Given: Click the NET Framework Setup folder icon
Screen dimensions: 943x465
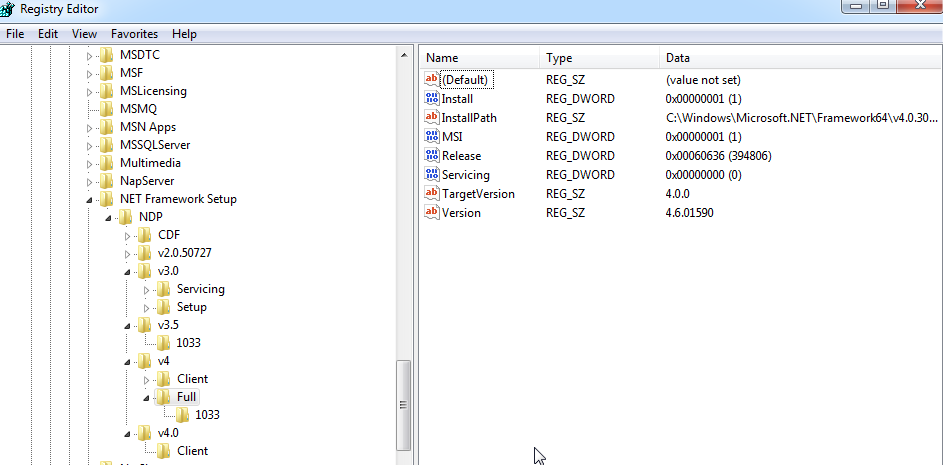Looking at the screenshot, I should click(106, 199).
